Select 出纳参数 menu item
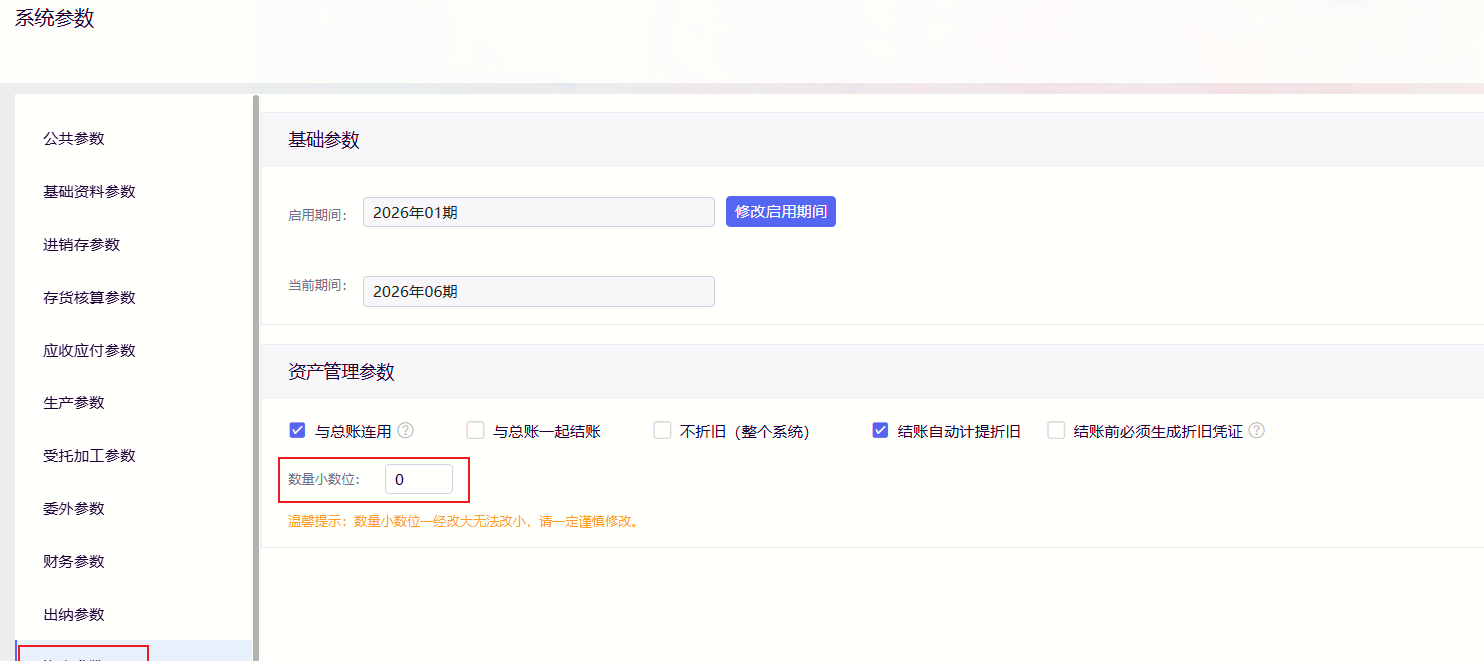Viewport: 1484px width, 661px height. click(74, 615)
